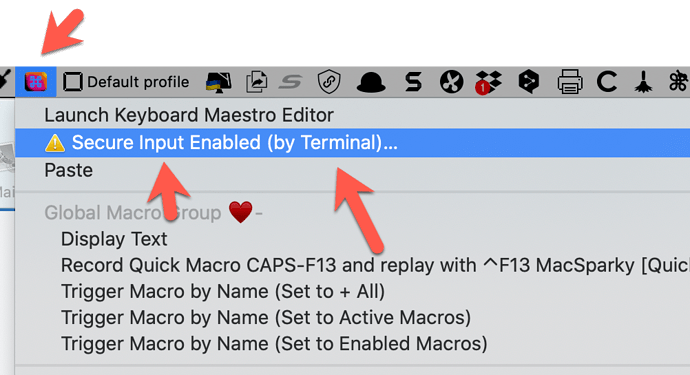Open the bold S menu bar icon
Viewport: 690px width, 375px height.
[413, 82]
